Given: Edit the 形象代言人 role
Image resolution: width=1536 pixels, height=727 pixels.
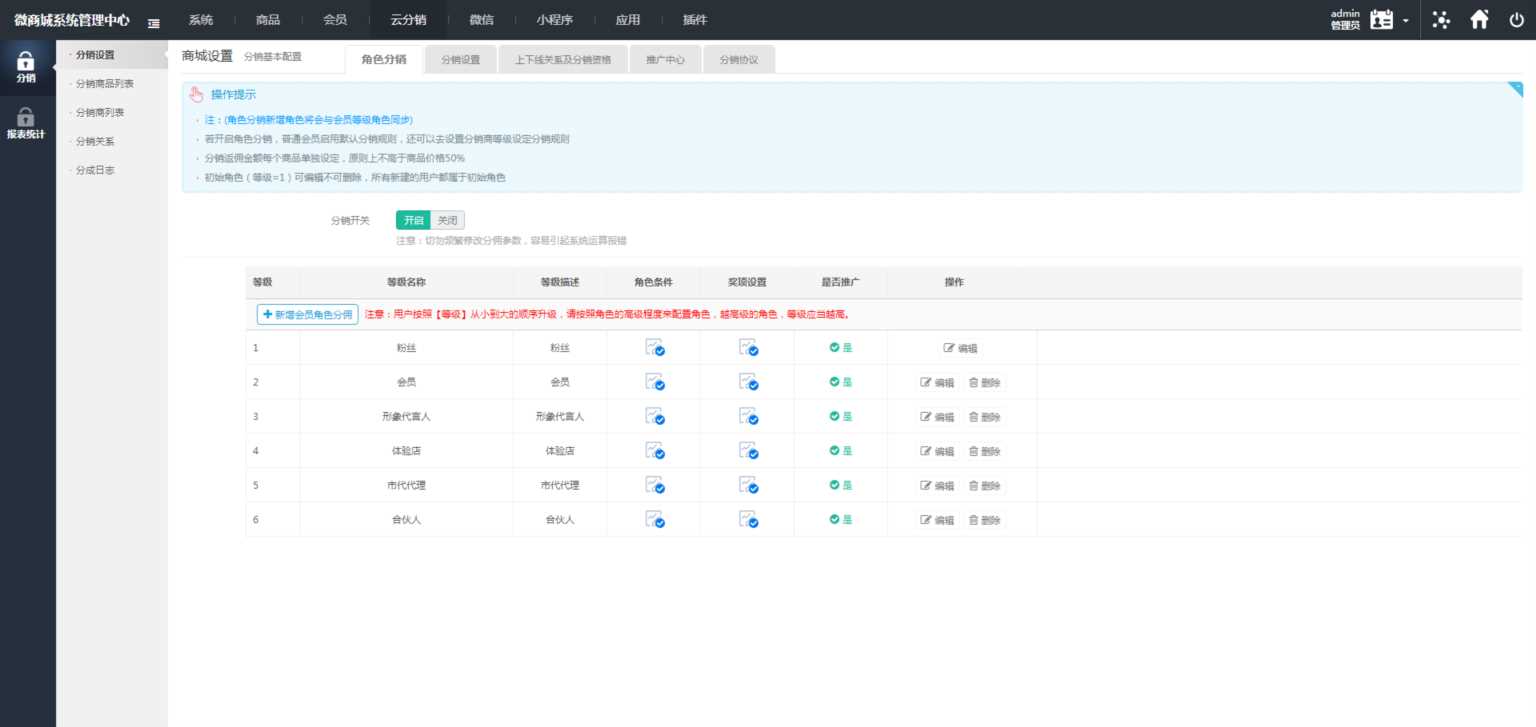Looking at the screenshot, I should (x=937, y=417).
